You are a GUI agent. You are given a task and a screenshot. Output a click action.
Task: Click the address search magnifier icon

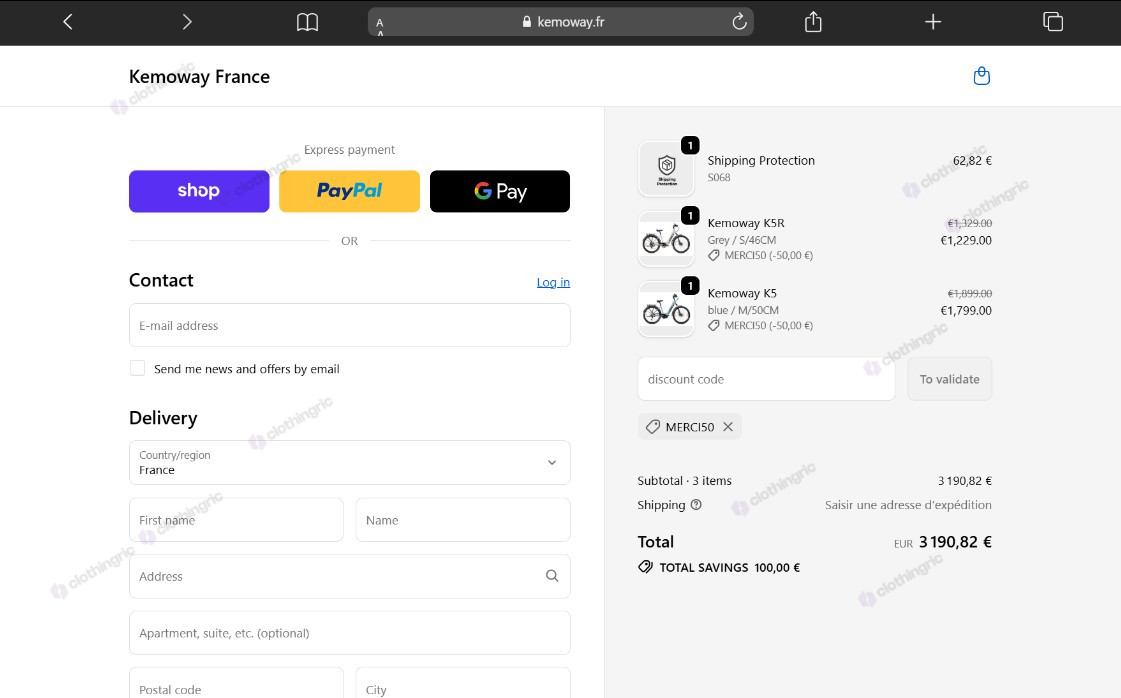(552, 576)
